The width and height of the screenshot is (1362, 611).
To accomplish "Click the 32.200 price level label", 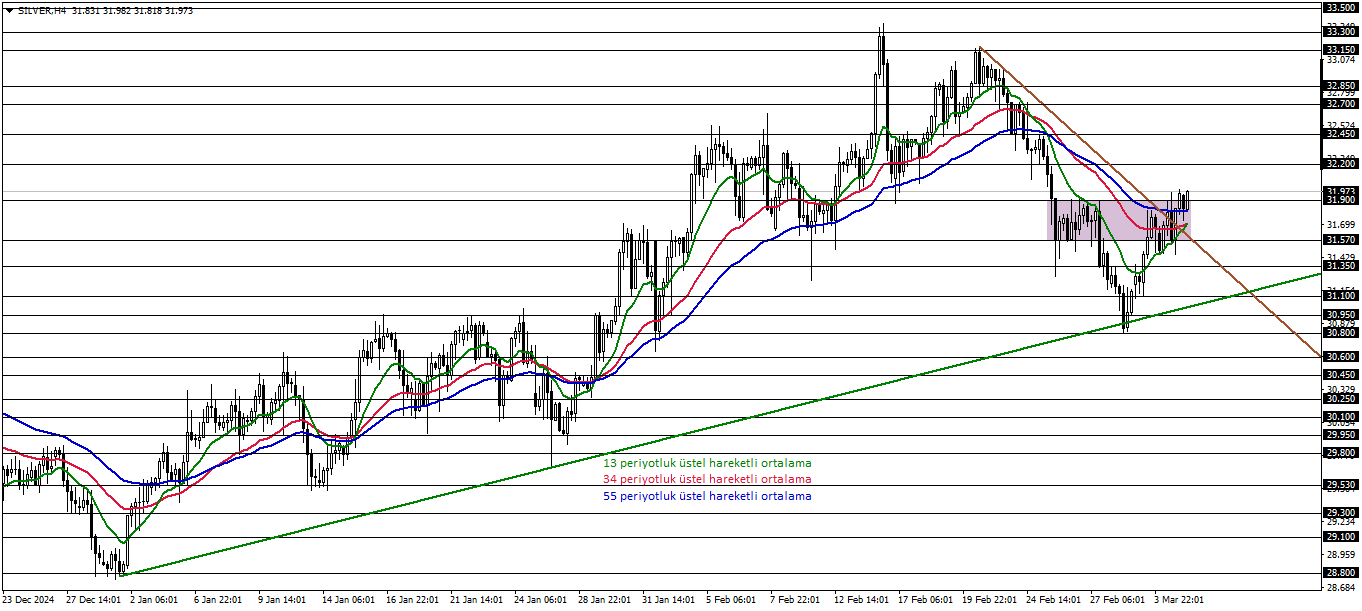I will (x=1340, y=163).
